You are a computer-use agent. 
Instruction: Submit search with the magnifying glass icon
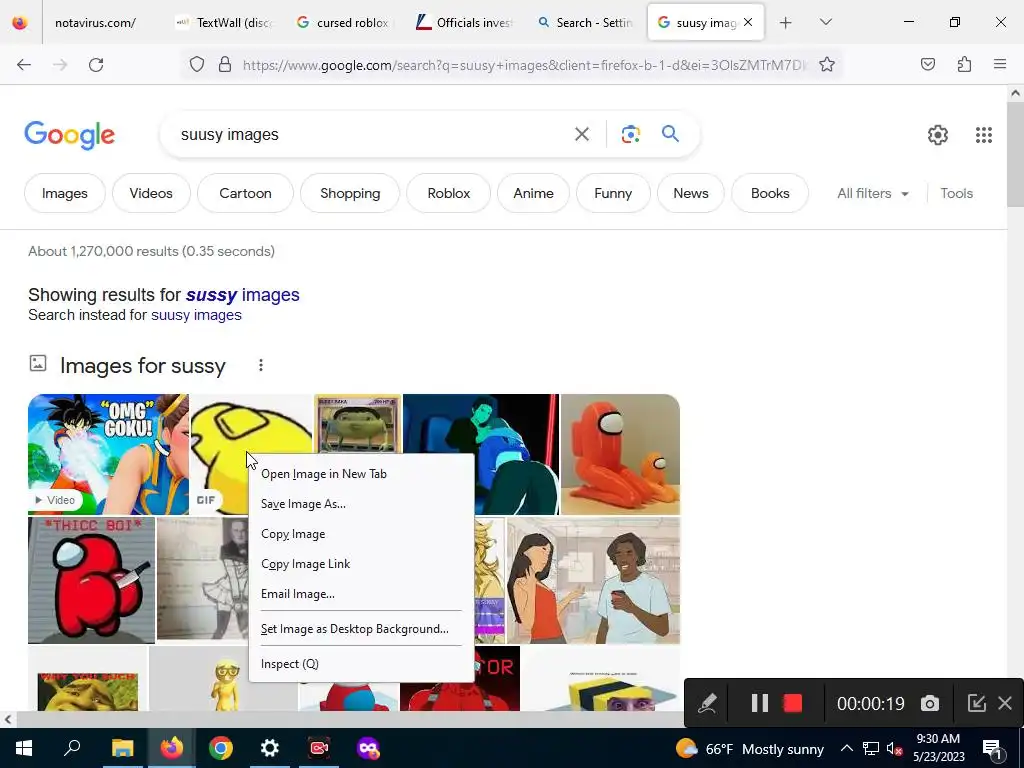click(x=670, y=134)
